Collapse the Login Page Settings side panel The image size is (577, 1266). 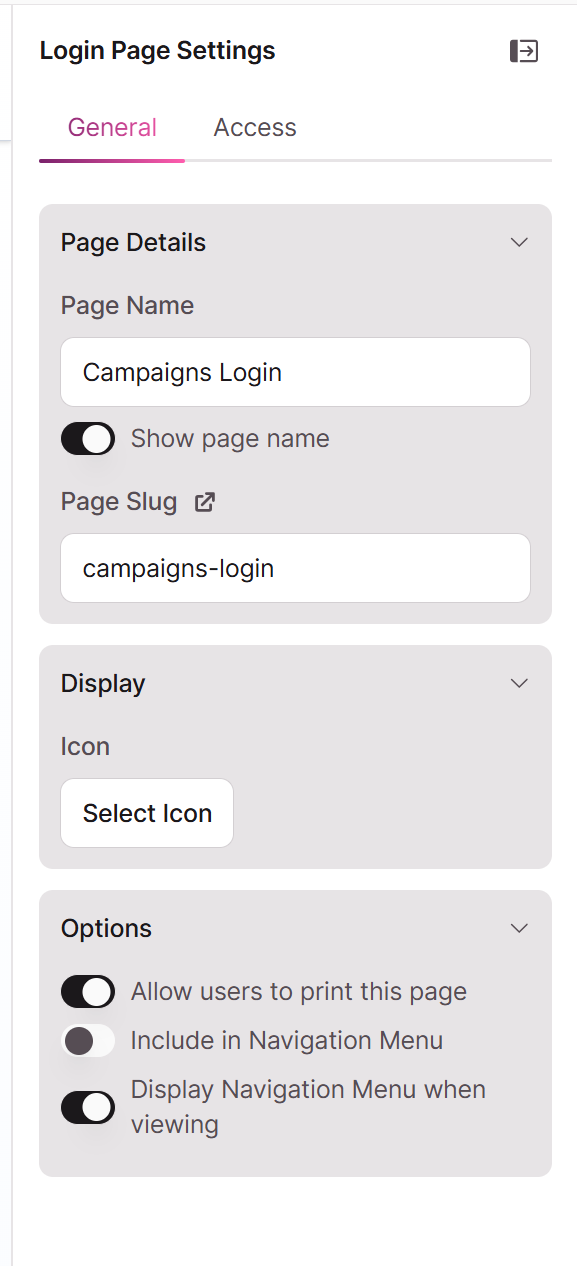(524, 51)
